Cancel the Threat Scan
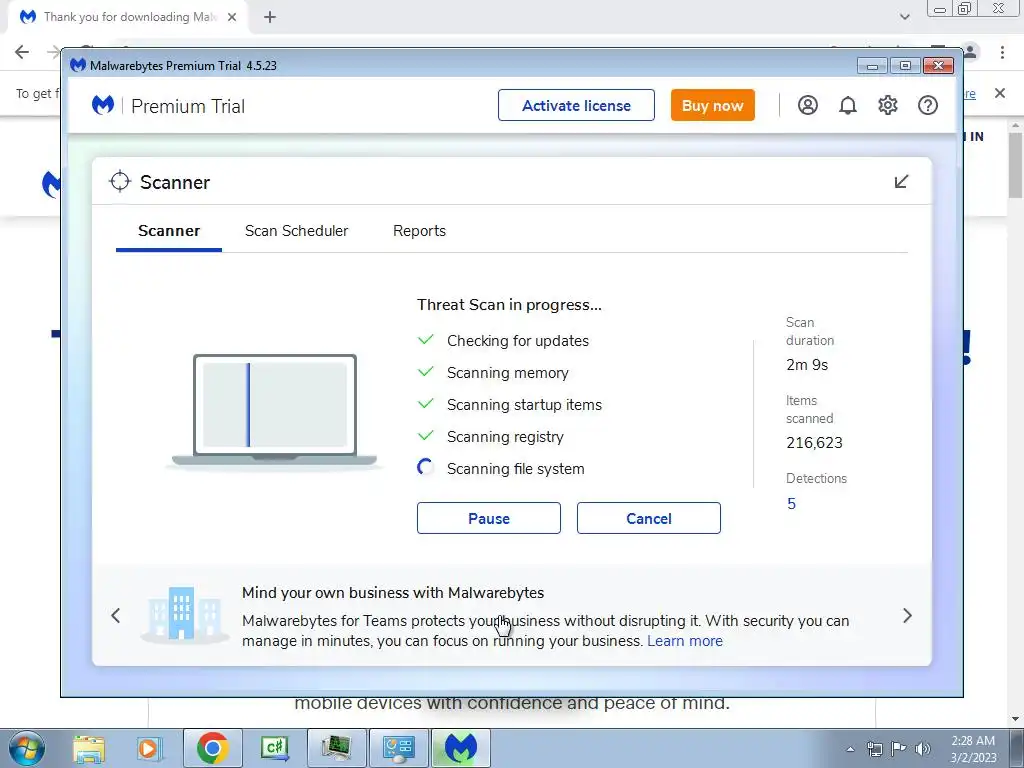The height and width of the screenshot is (768, 1024). (648, 518)
